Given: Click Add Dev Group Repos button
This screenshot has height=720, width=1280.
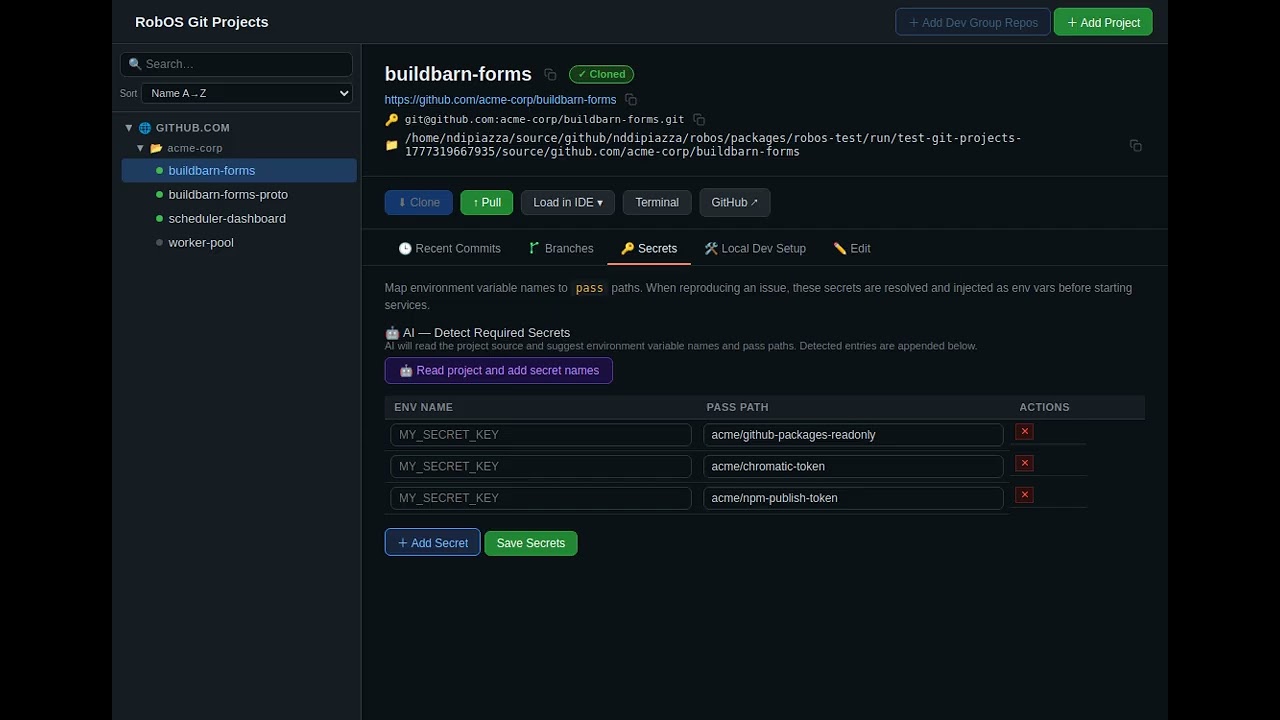Looking at the screenshot, I should click(x=973, y=22).
